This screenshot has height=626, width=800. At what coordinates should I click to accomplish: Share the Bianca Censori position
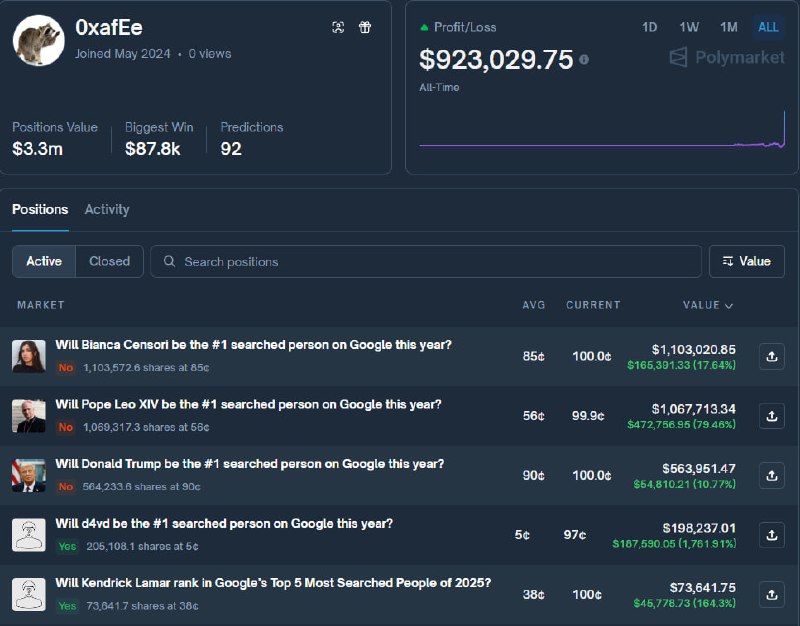click(771, 357)
